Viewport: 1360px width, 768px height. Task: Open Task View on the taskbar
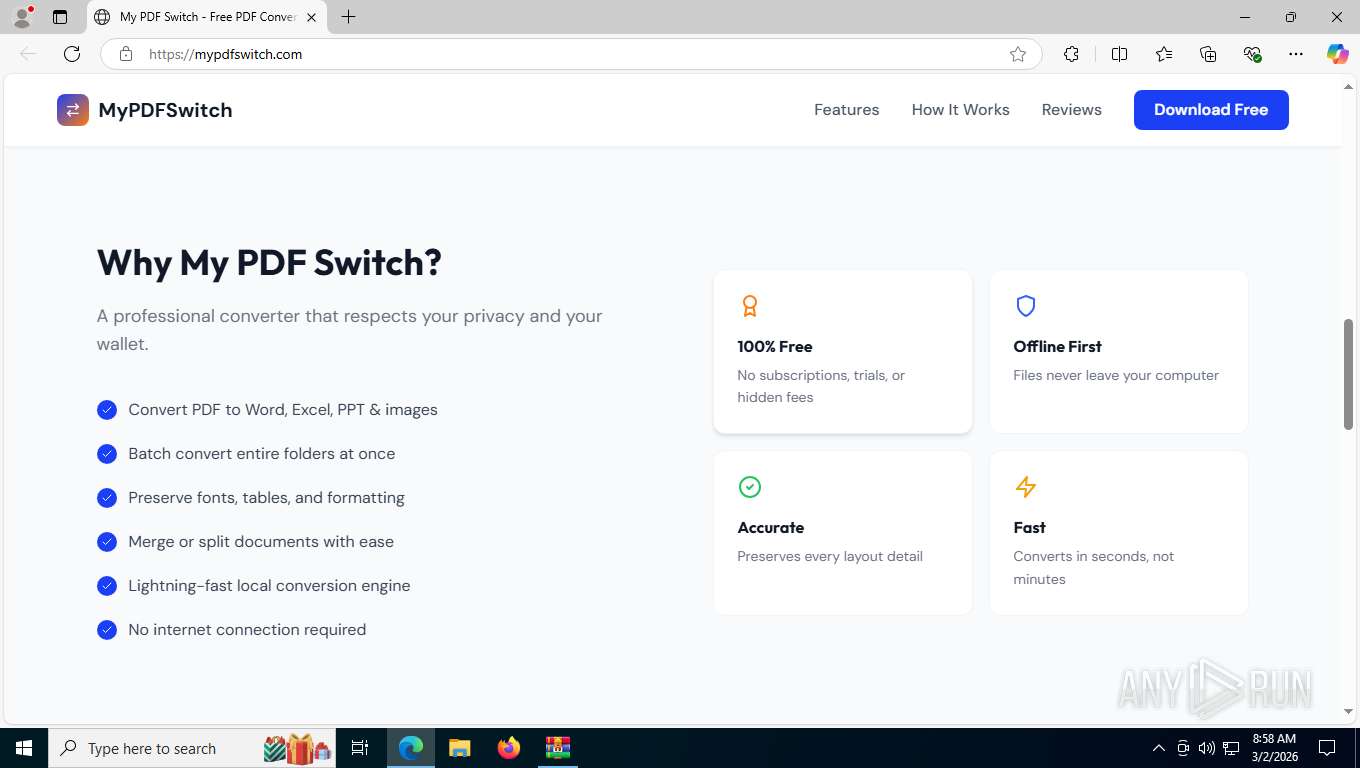click(360, 748)
